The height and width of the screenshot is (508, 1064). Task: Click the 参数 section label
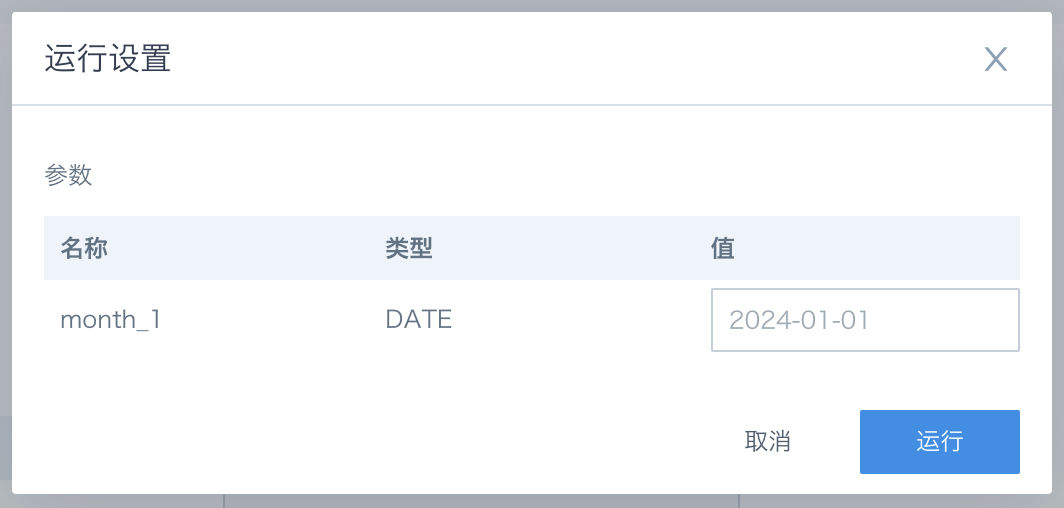68,176
